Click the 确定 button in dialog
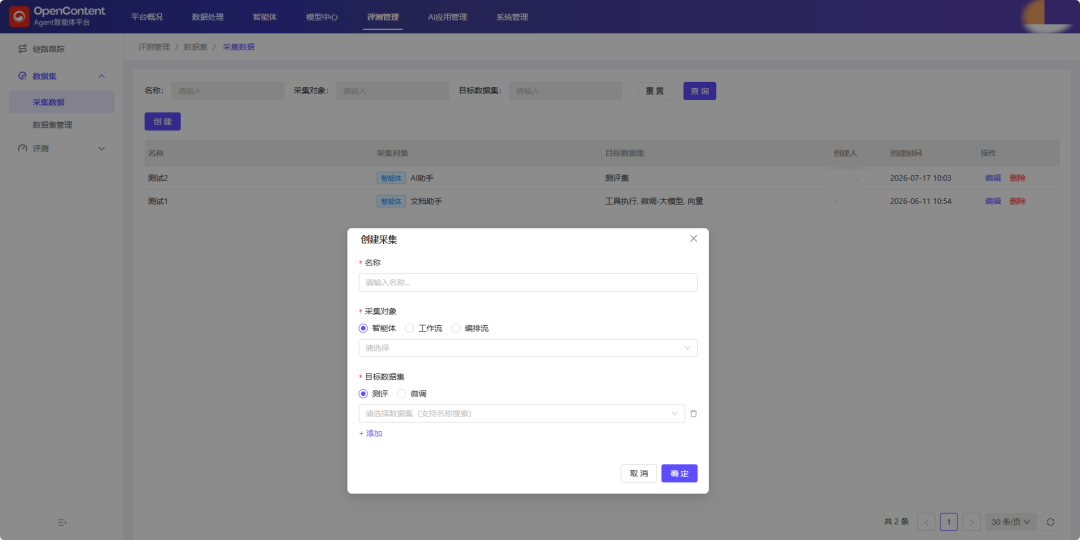 (x=679, y=473)
